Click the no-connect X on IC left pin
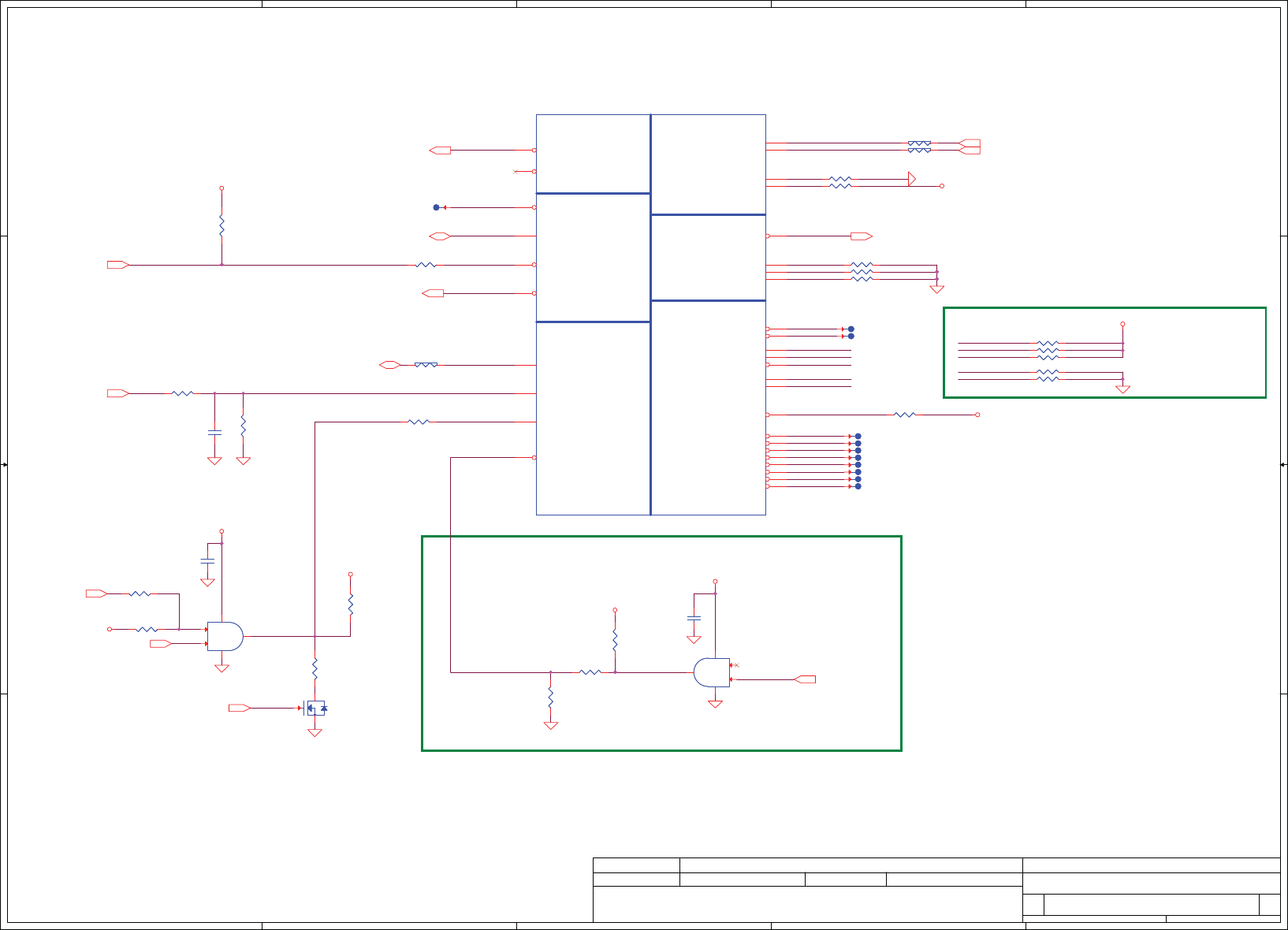The width and height of the screenshot is (1288, 930). [x=516, y=171]
